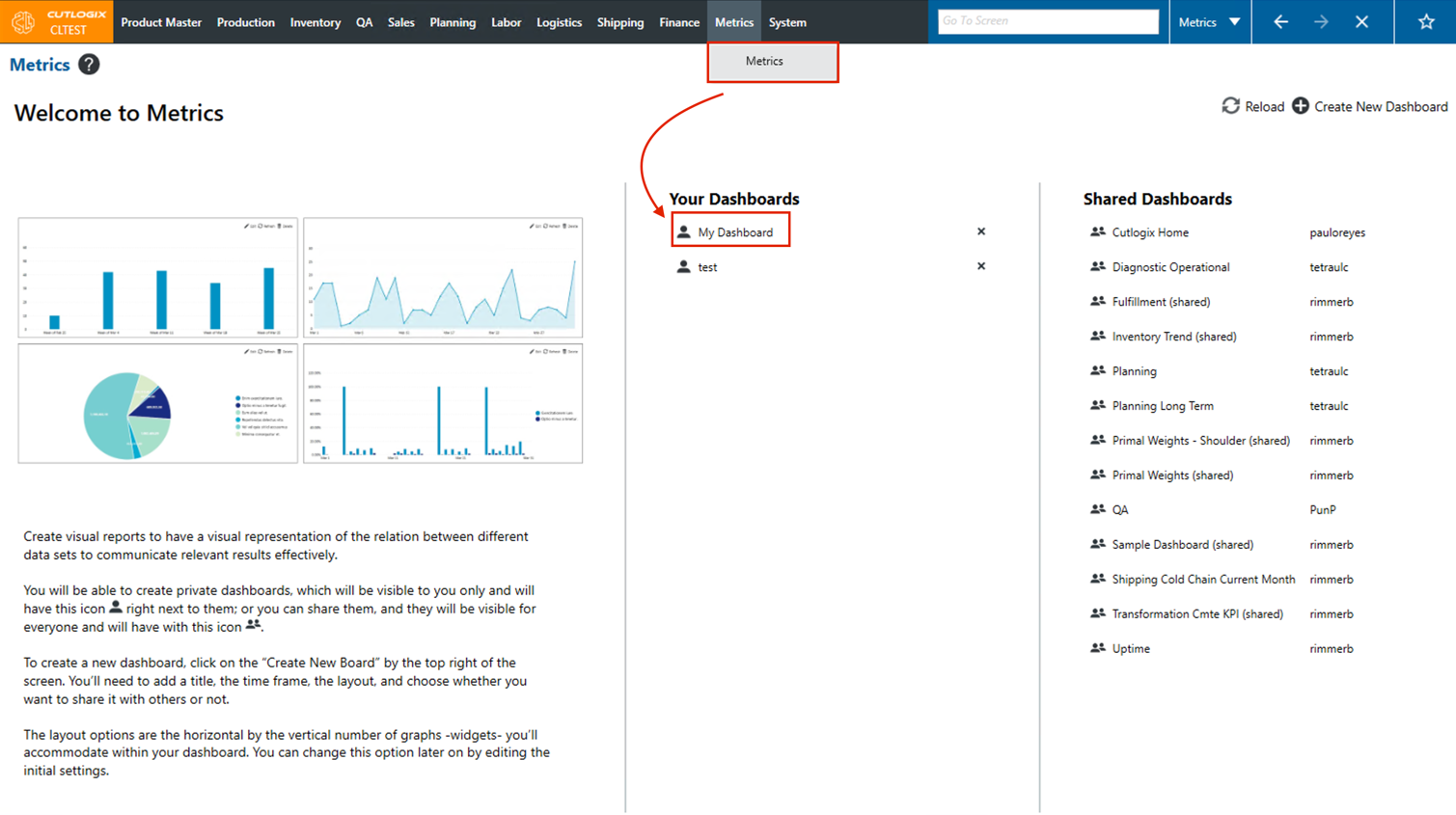Open the Shipping Cold Chain Current Month dashboard
This screenshot has height=815, width=1456.
coord(1202,580)
